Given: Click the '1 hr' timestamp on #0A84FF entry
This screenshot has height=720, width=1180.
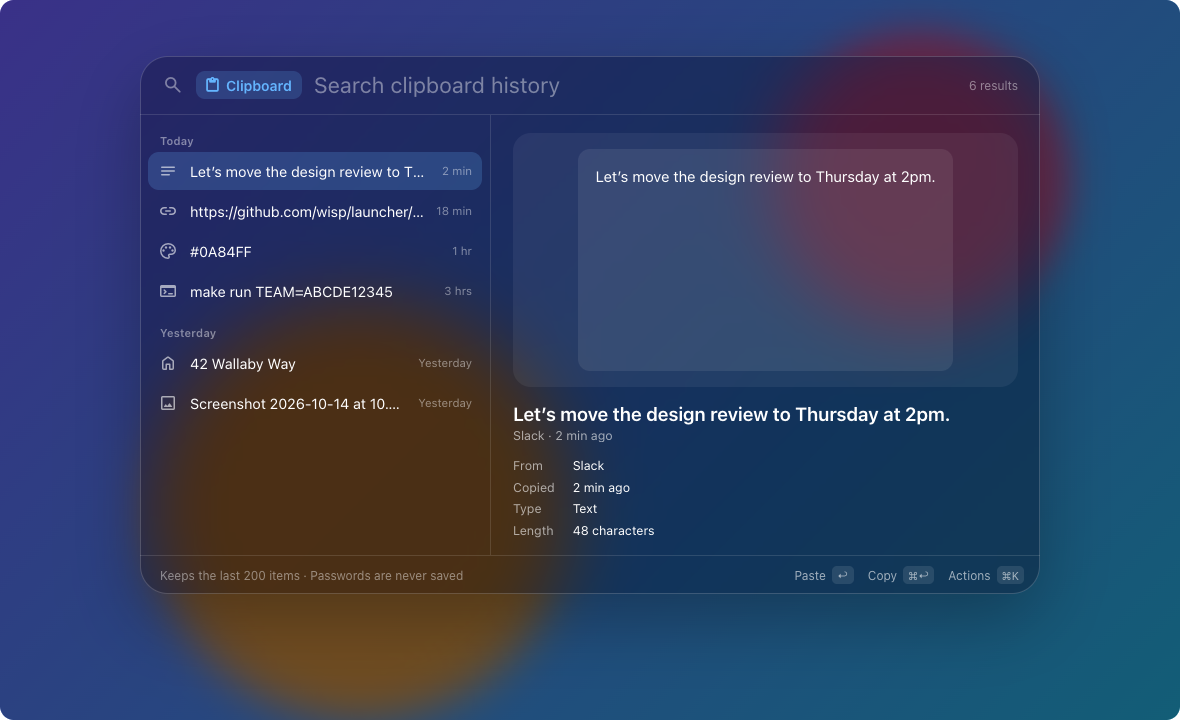Looking at the screenshot, I should pos(461,251).
